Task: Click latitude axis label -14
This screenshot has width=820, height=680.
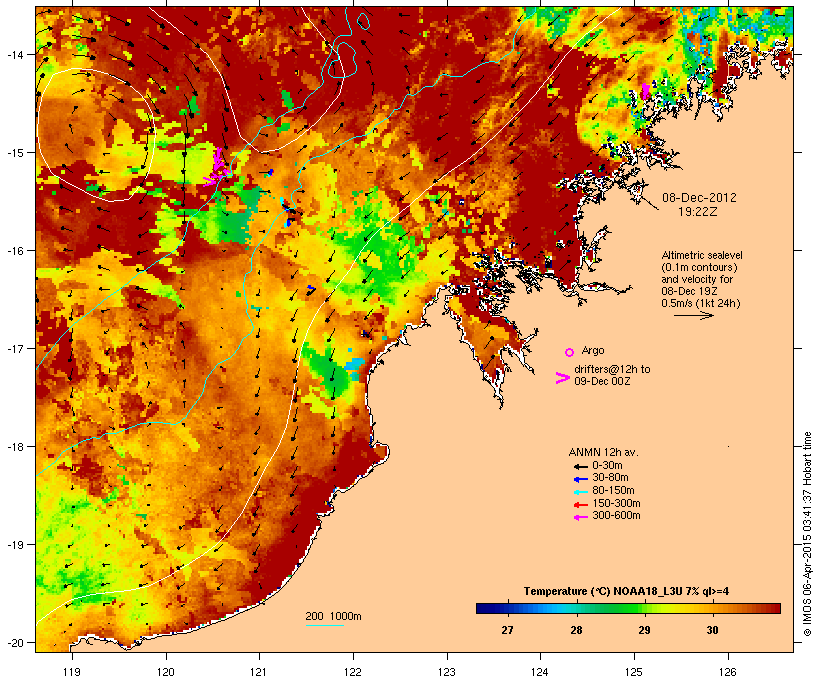Action: (x=14, y=54)
